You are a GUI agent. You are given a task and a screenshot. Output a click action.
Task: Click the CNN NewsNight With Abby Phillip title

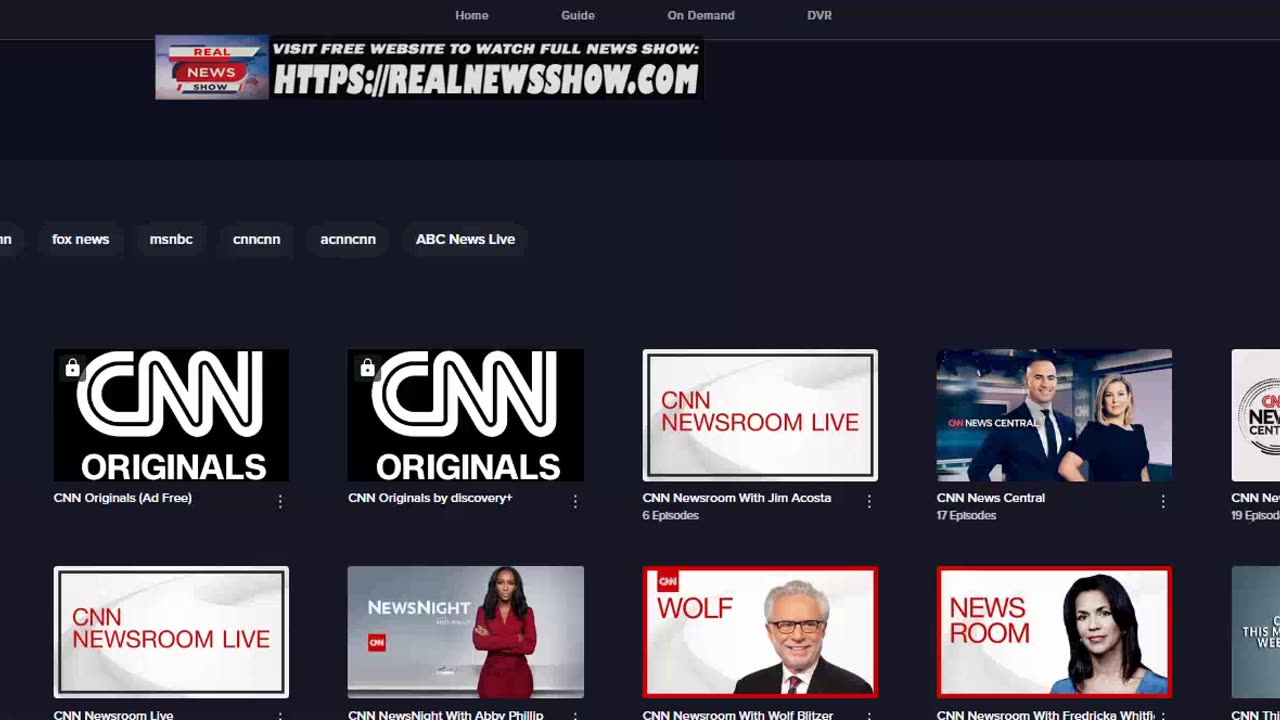pyautogui.click(x=446, y=714)
